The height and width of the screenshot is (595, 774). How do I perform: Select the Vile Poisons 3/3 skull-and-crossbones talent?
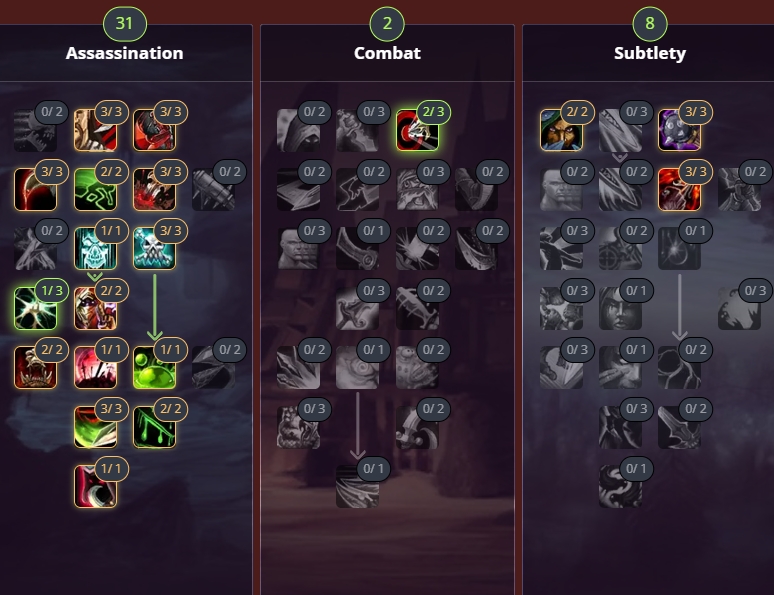155,248
